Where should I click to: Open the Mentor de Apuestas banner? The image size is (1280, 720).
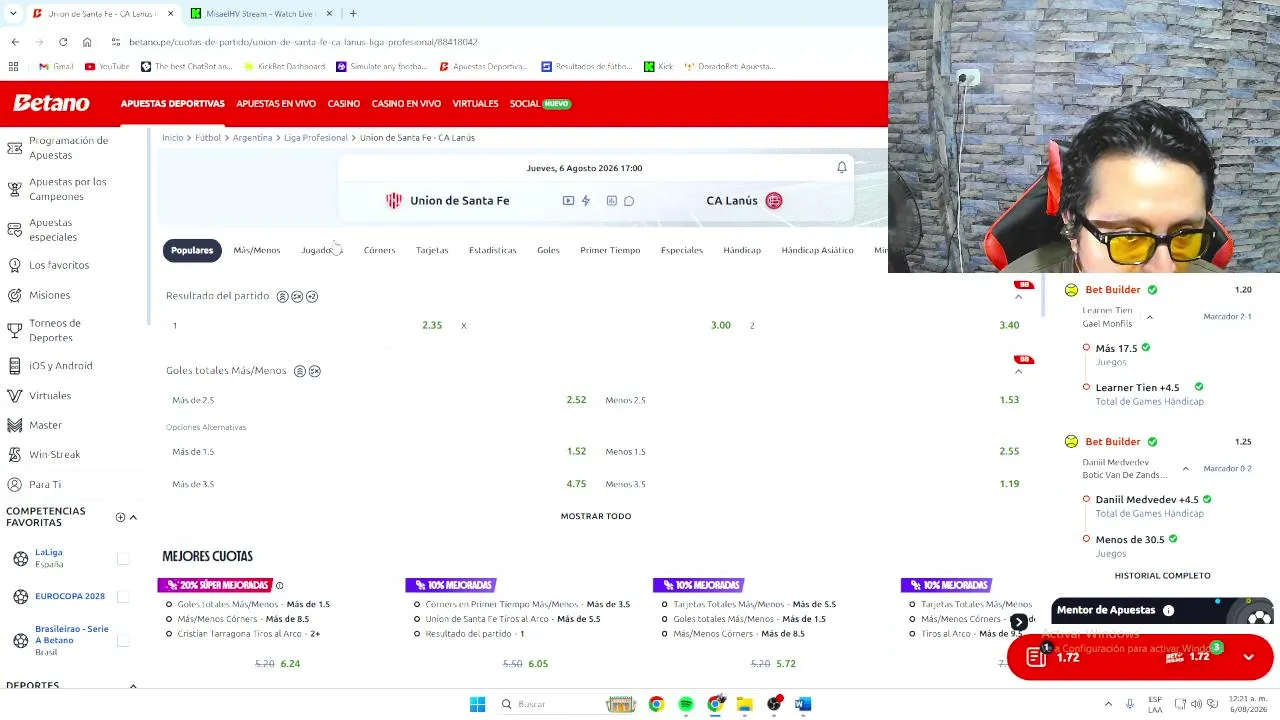tap(1160, 610)
